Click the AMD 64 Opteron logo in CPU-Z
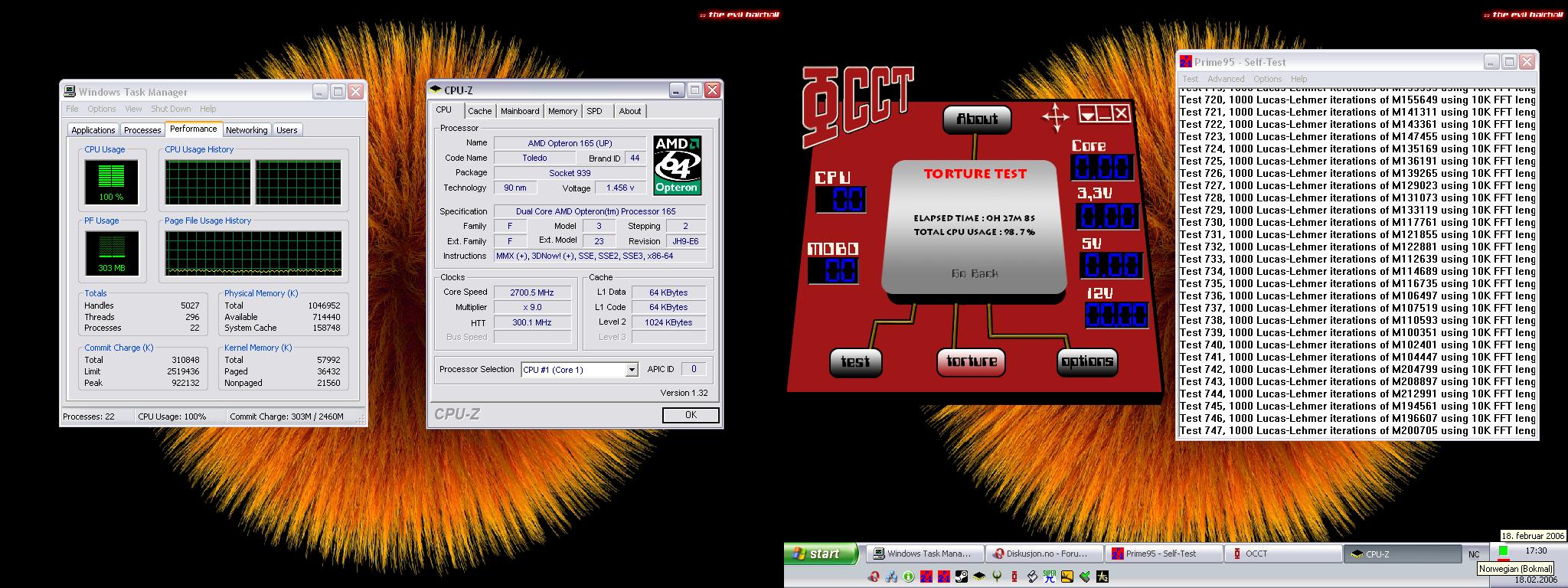The height and width of the screenshot is (588, 1568). point(677,165)
